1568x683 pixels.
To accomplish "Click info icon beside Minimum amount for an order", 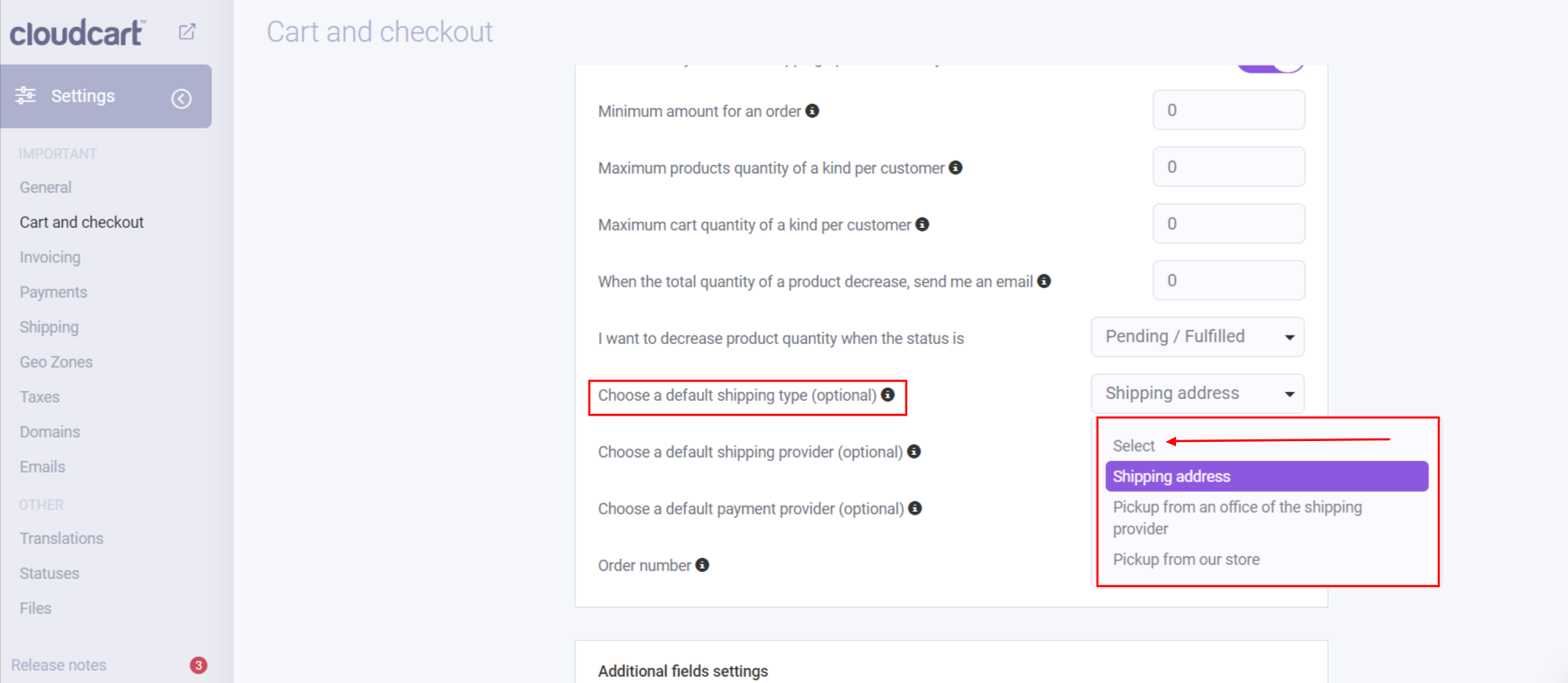I will tap(813, 111).
